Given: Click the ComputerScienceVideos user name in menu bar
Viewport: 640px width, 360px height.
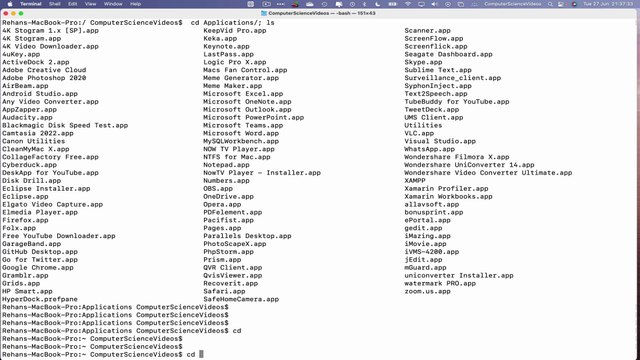Looking at the screenshot, I should (x=513, y=4).
